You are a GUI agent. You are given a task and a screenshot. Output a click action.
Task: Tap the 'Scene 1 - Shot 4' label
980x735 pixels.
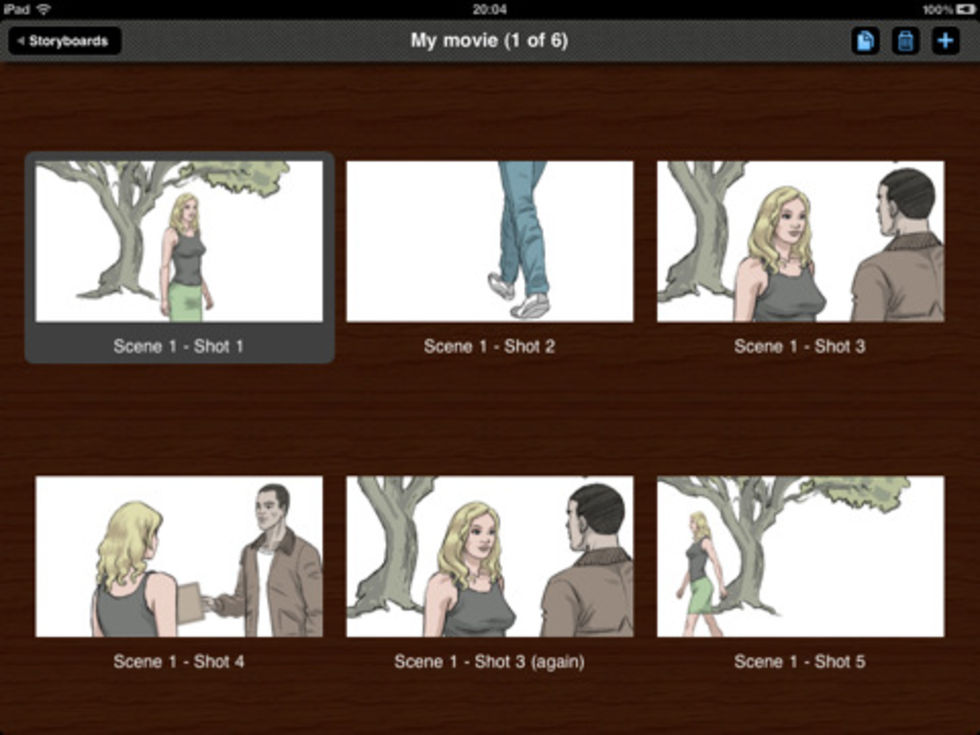point(179,661)
